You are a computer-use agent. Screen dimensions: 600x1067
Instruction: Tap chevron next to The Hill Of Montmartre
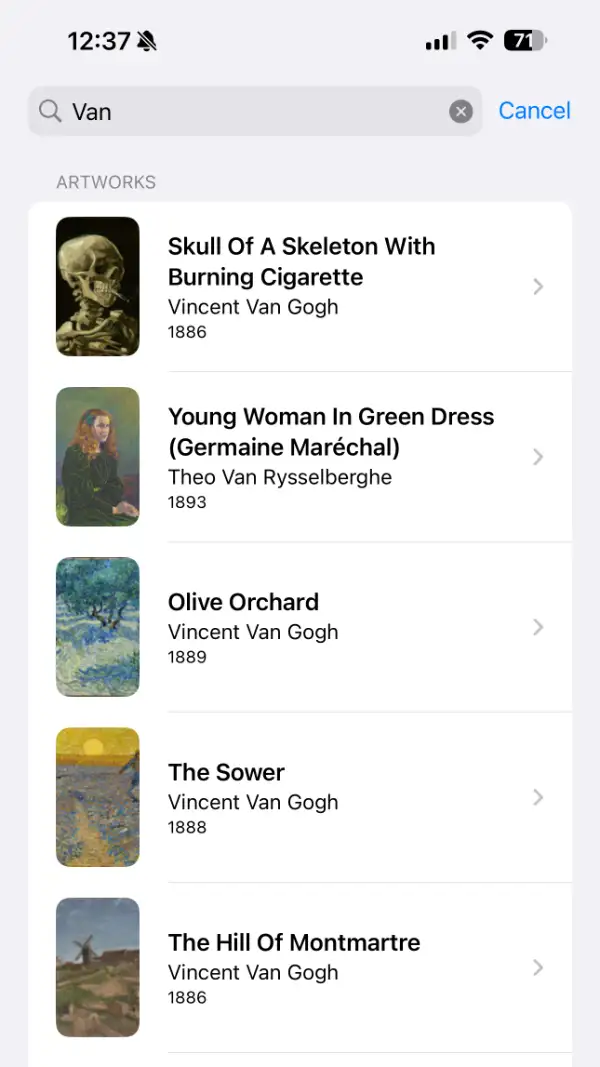[538, 967]
